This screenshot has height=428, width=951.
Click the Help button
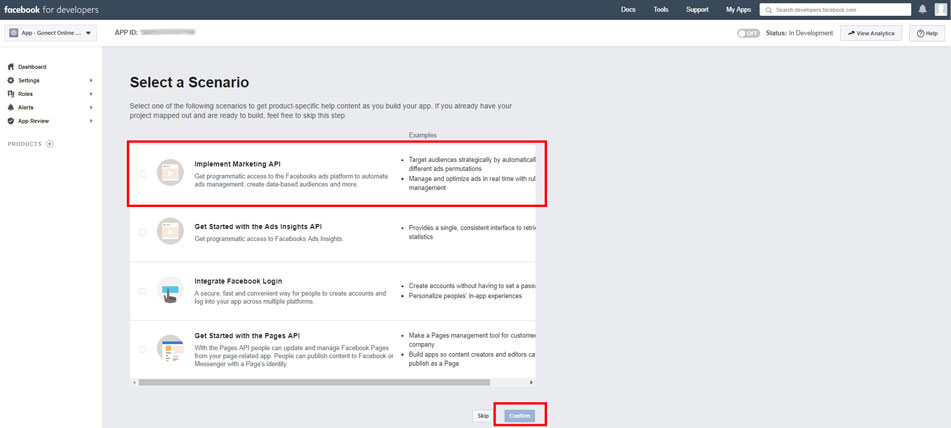pyautogui.click(x=927, y=33)
